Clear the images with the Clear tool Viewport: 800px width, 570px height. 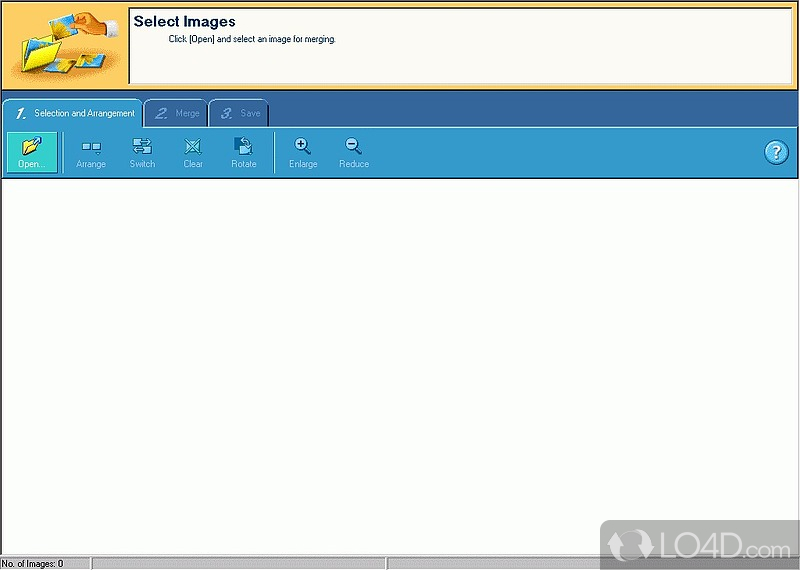tap(193, 152)
